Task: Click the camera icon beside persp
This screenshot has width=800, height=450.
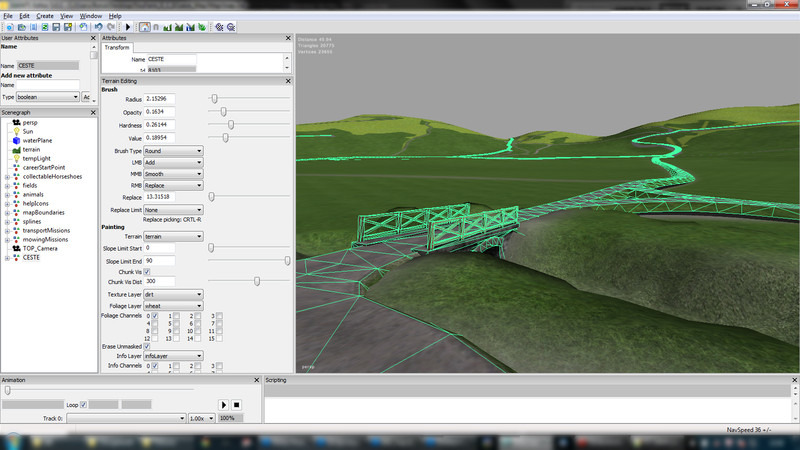Action: [x=16, y=122]
